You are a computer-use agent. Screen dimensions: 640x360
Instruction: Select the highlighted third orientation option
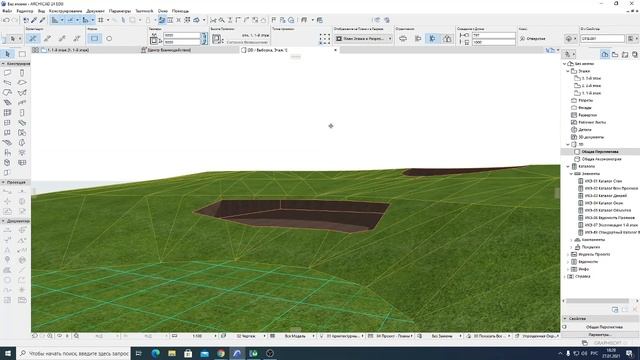[433, 38]
